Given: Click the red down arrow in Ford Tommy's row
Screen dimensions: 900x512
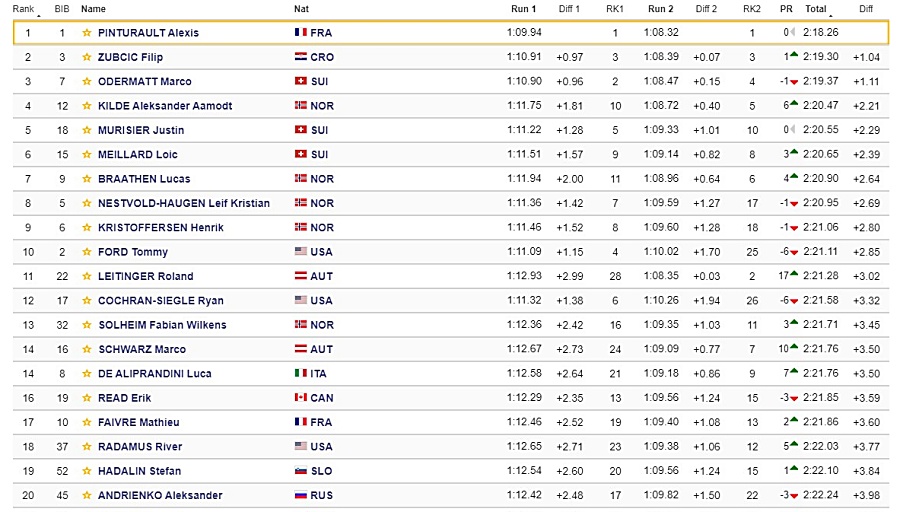Looking at the screenshot, I should point(794,252).
